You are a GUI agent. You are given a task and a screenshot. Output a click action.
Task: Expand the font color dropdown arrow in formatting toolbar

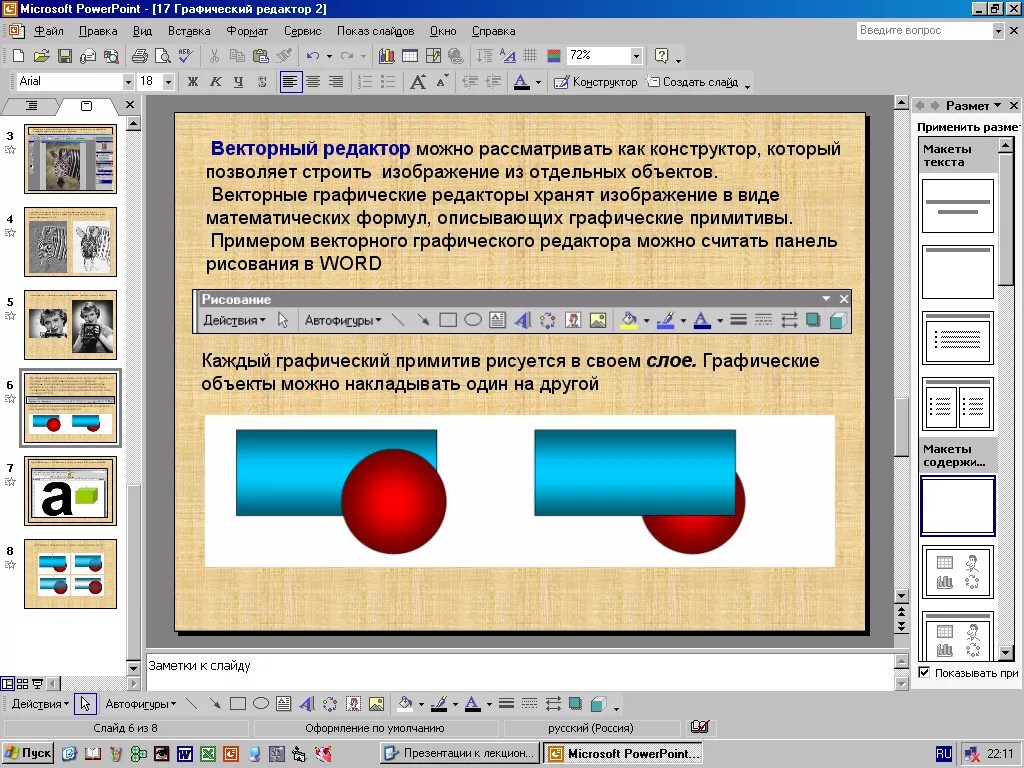[538, 82]
